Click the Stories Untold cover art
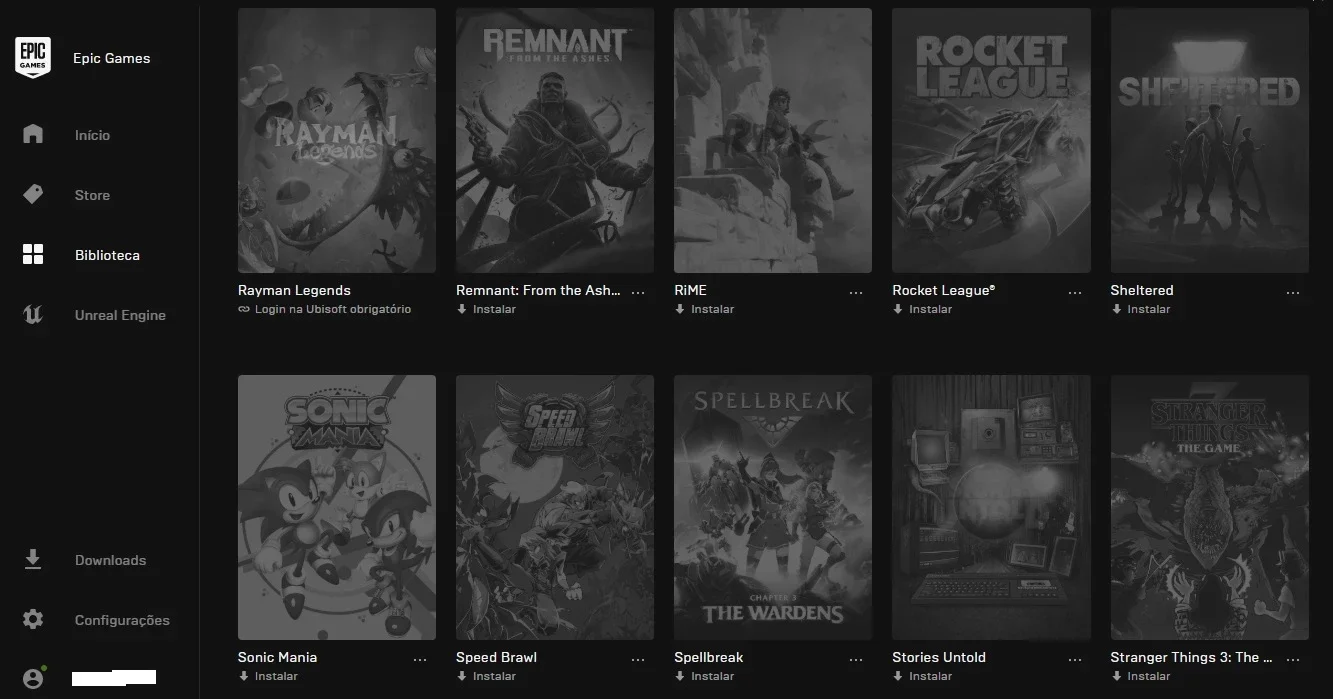This screenshot has height=699, width=1333. coord(991,507)
